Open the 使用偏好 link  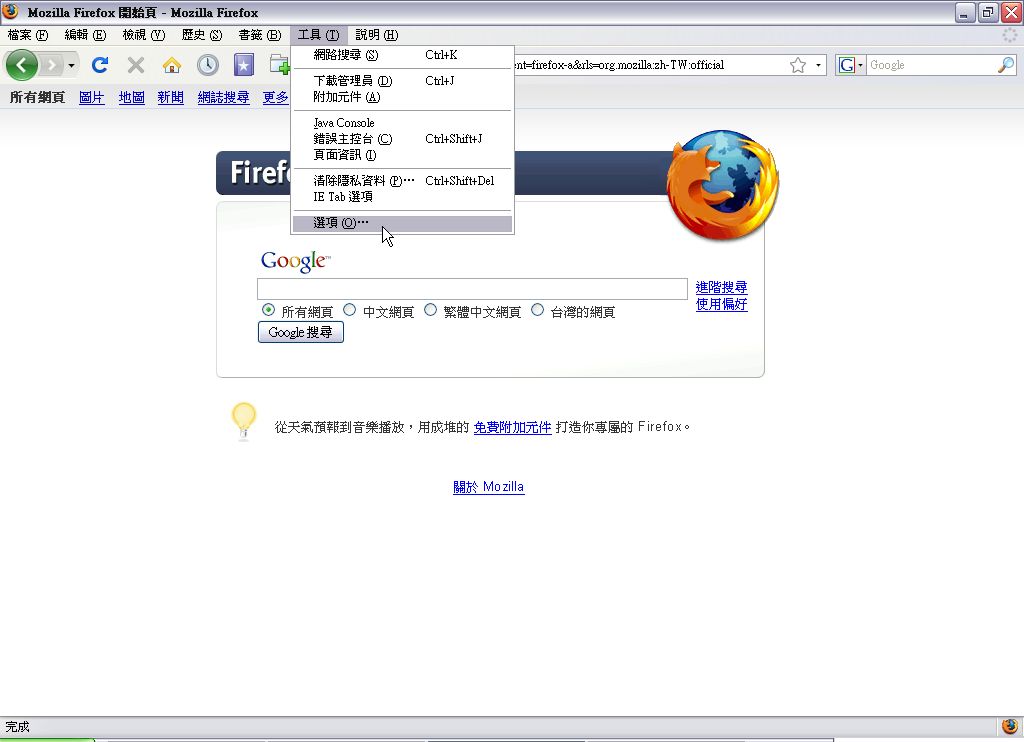(x=721, y=304)
